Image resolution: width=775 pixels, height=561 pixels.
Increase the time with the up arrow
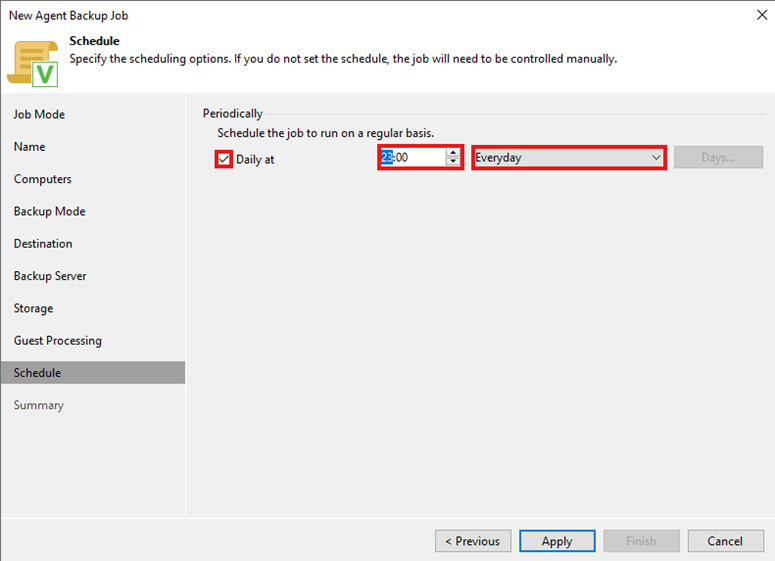coord(453,153)
